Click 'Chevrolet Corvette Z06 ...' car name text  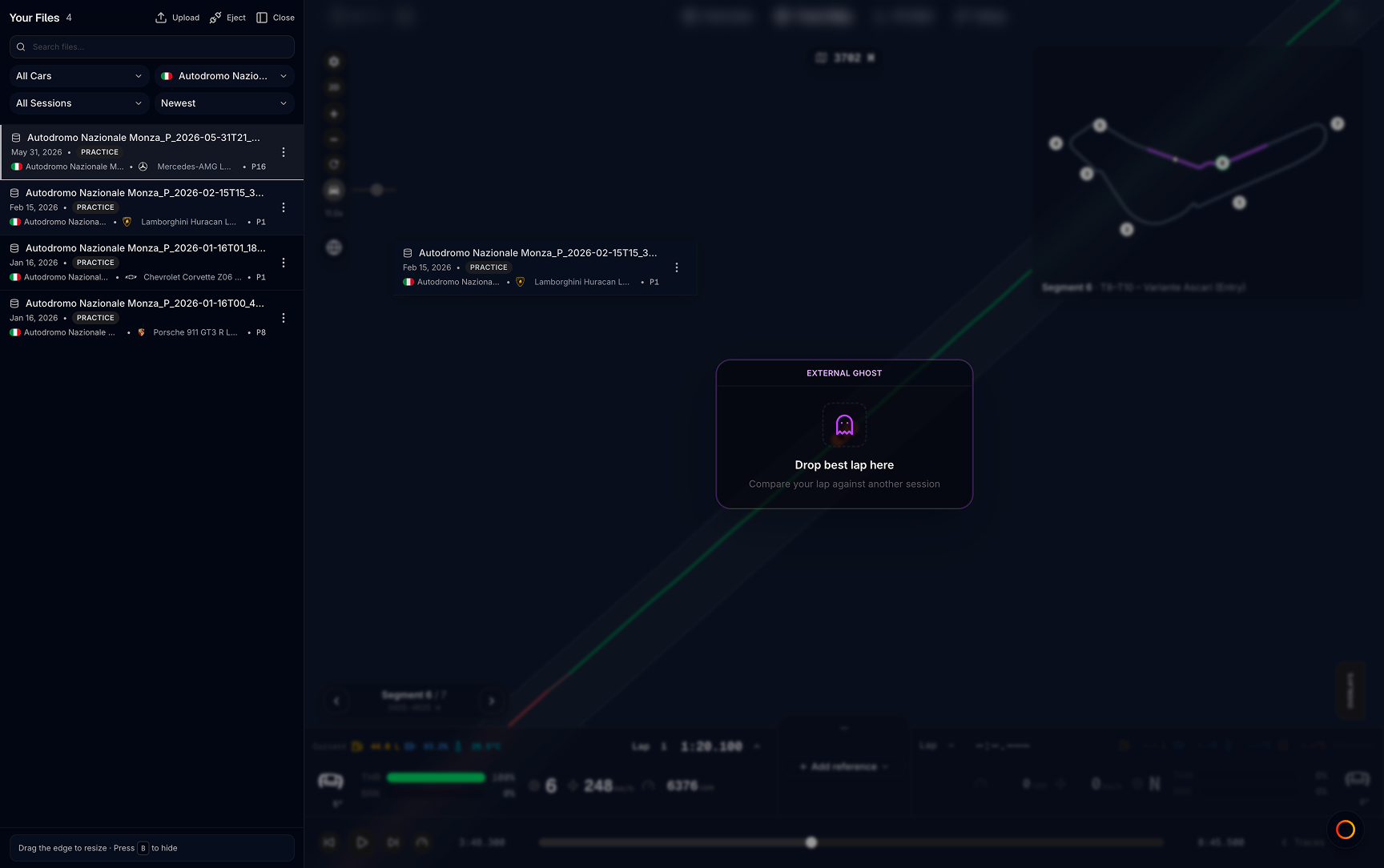point(192,277)
